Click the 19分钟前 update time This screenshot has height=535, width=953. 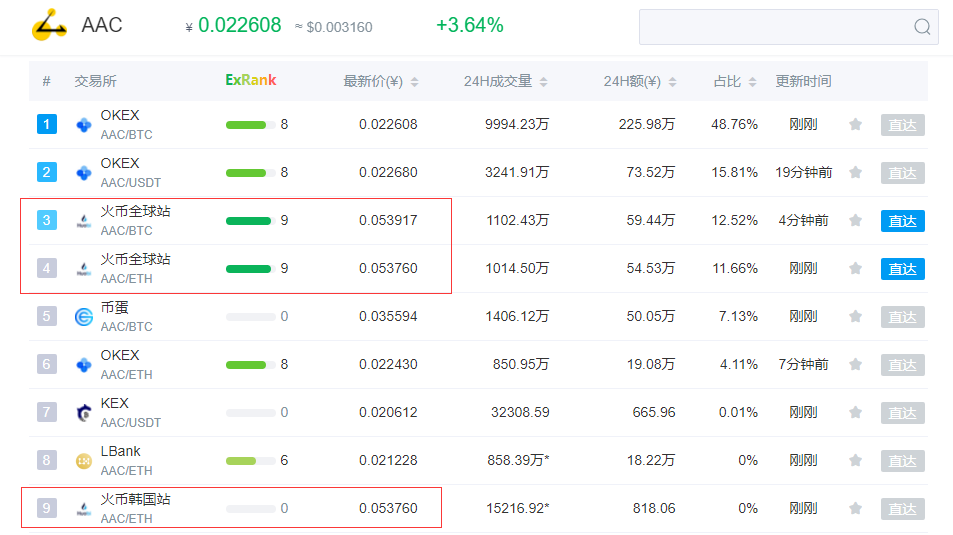tap(803, 173)
